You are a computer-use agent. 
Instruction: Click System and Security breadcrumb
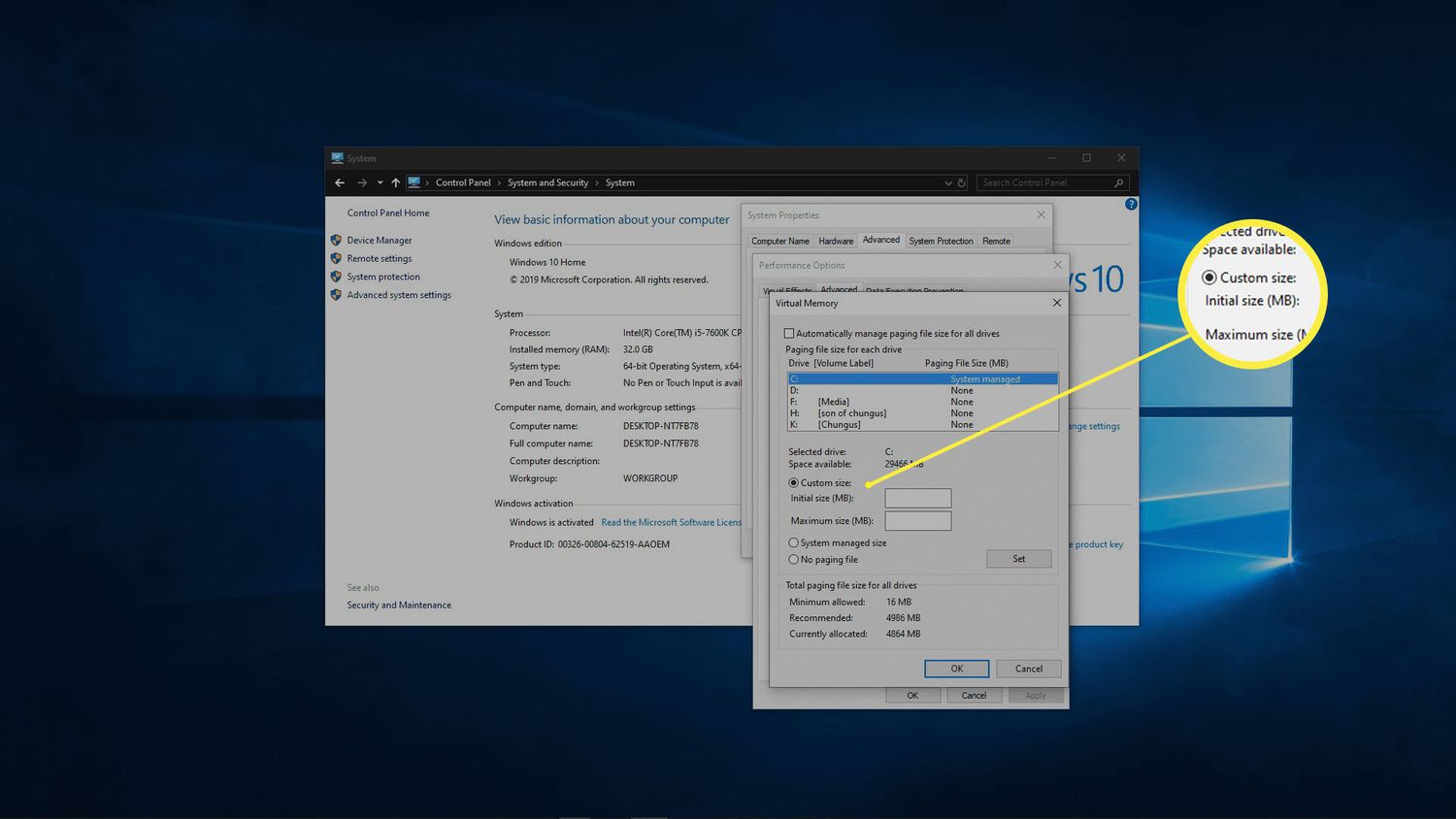(547, 182)
